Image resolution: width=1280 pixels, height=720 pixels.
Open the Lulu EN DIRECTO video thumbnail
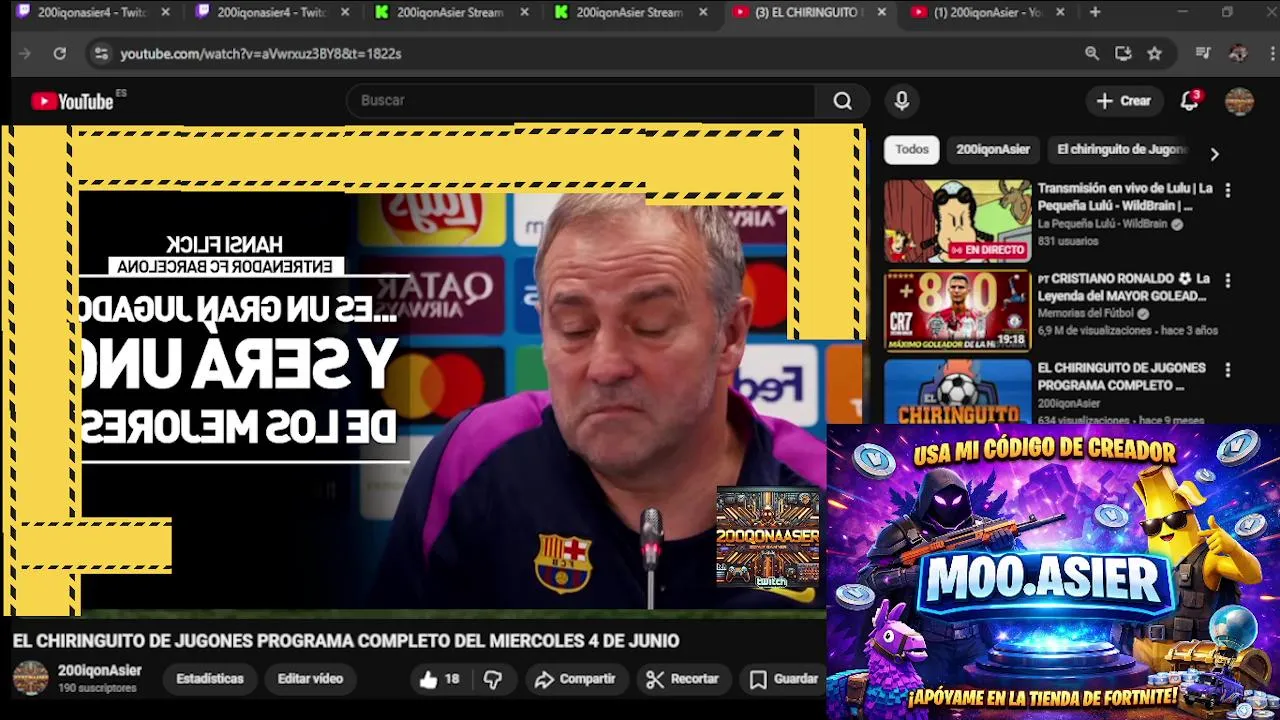957,221
